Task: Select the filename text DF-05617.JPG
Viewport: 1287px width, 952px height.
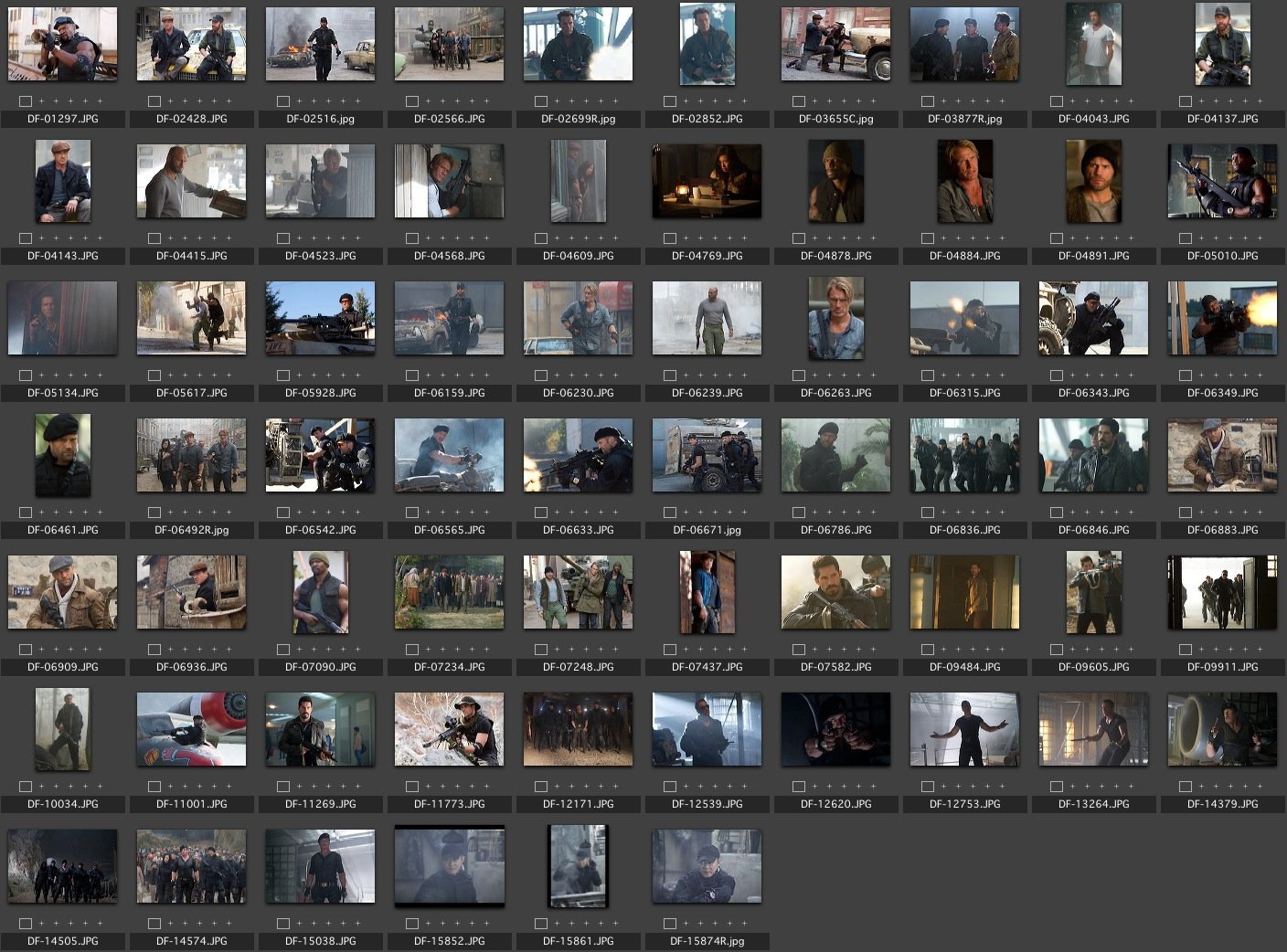Action: click(x=191, y=393)
